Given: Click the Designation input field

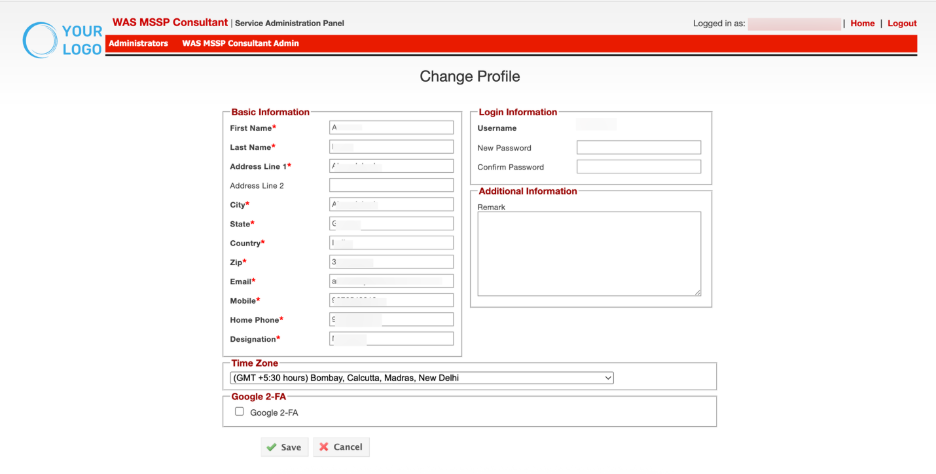Looking at the screenshot, I should pyautogui.click(x=391, y=338).
